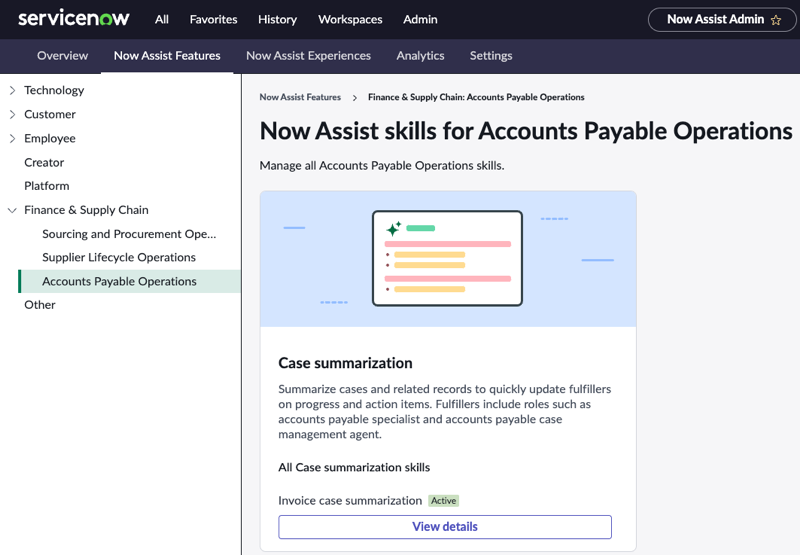Open the Settings tab
The width and height of the screenshot is (800, 555).
point(491,56)
